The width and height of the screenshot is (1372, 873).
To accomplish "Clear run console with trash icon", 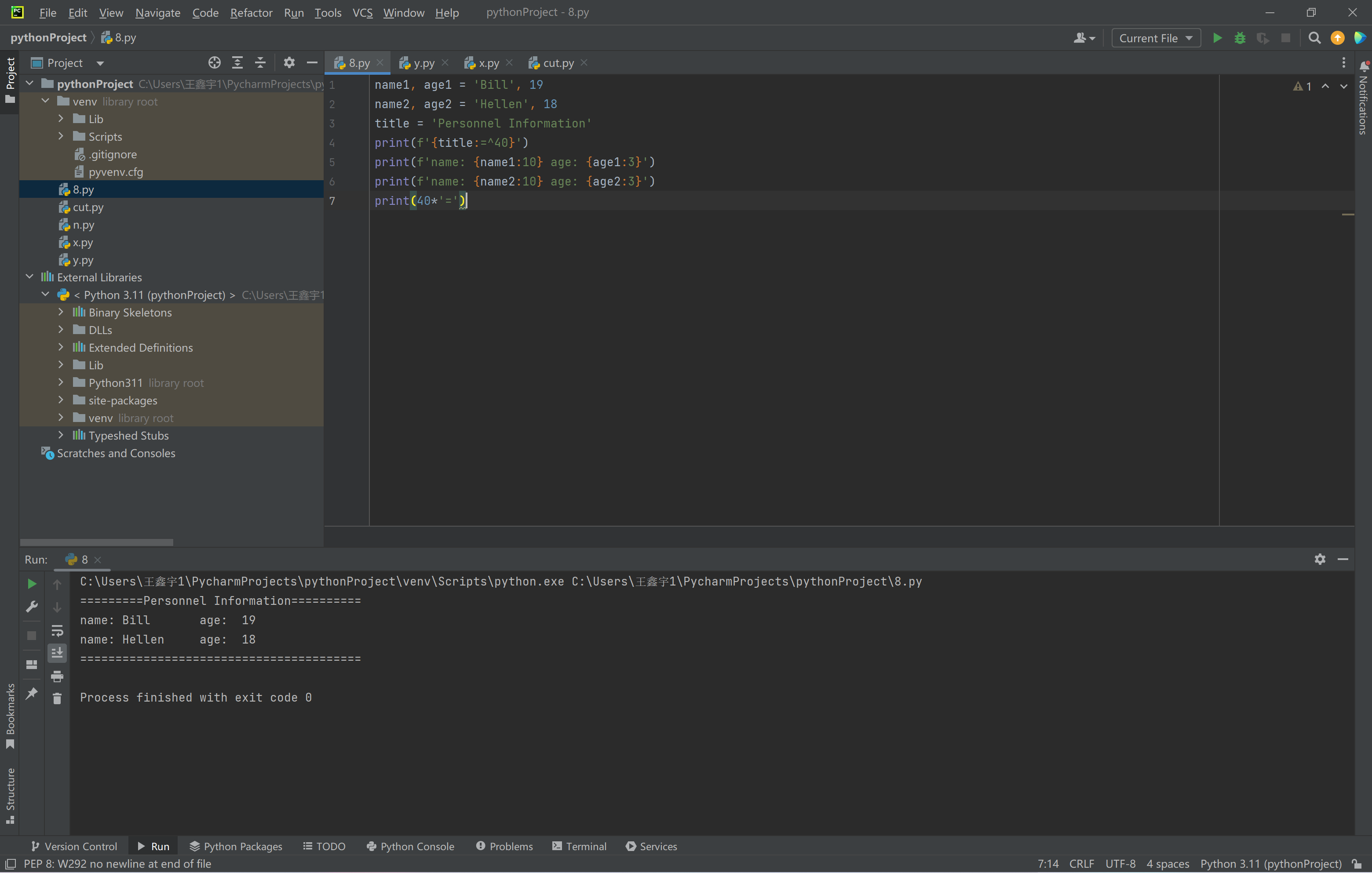I will (x=57, y=698).
